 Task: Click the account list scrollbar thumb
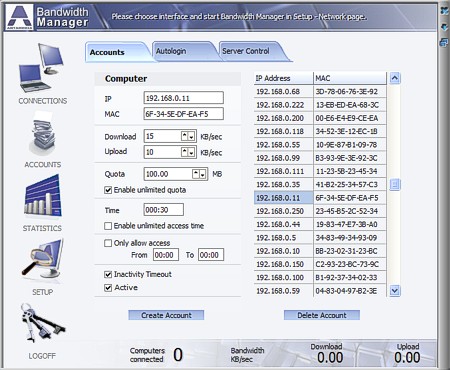coord(395,184)
